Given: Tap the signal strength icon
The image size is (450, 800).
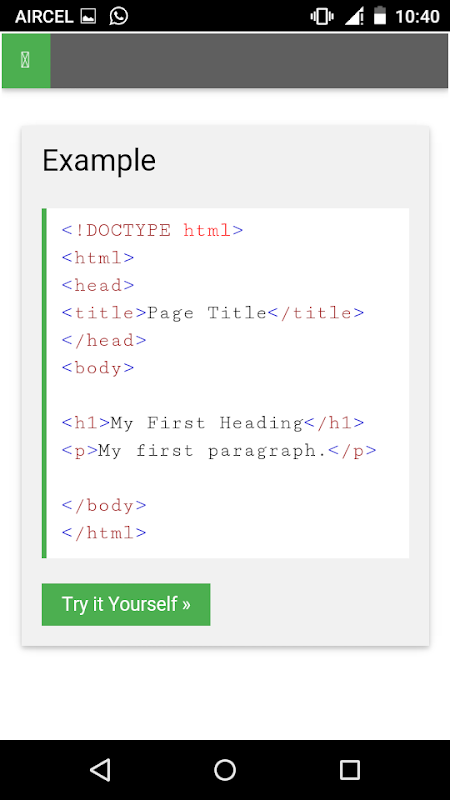Looking at the screenshot, I should click(x=354, y=16).
